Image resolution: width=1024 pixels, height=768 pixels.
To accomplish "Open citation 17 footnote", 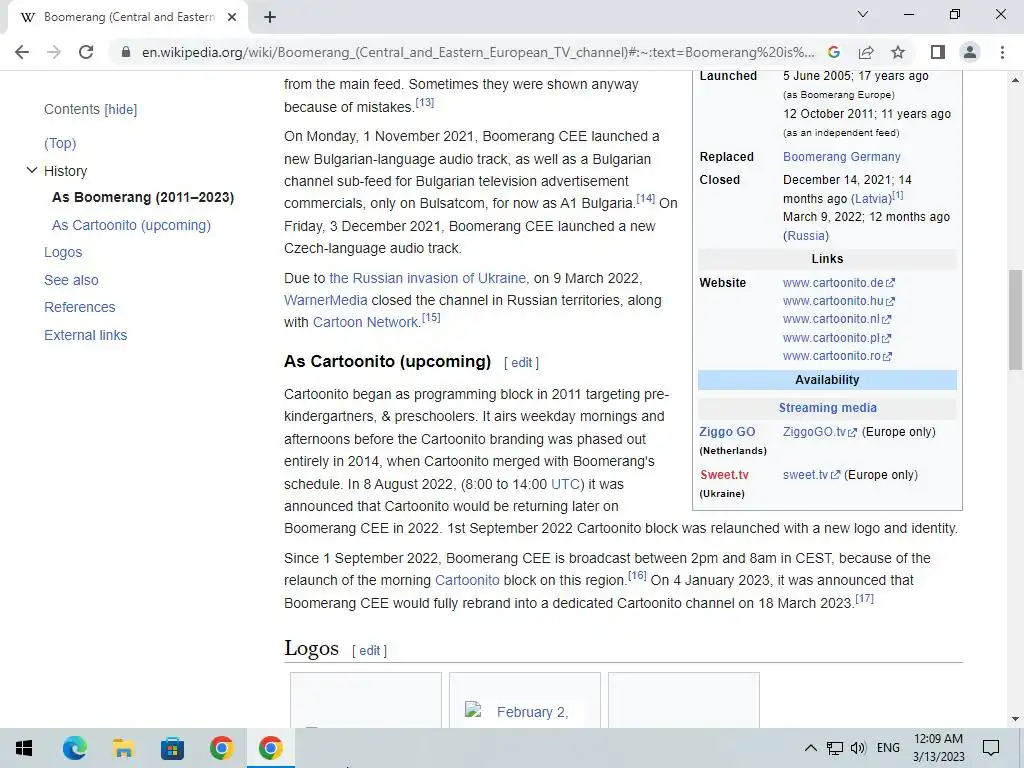I will pos(865,598).
